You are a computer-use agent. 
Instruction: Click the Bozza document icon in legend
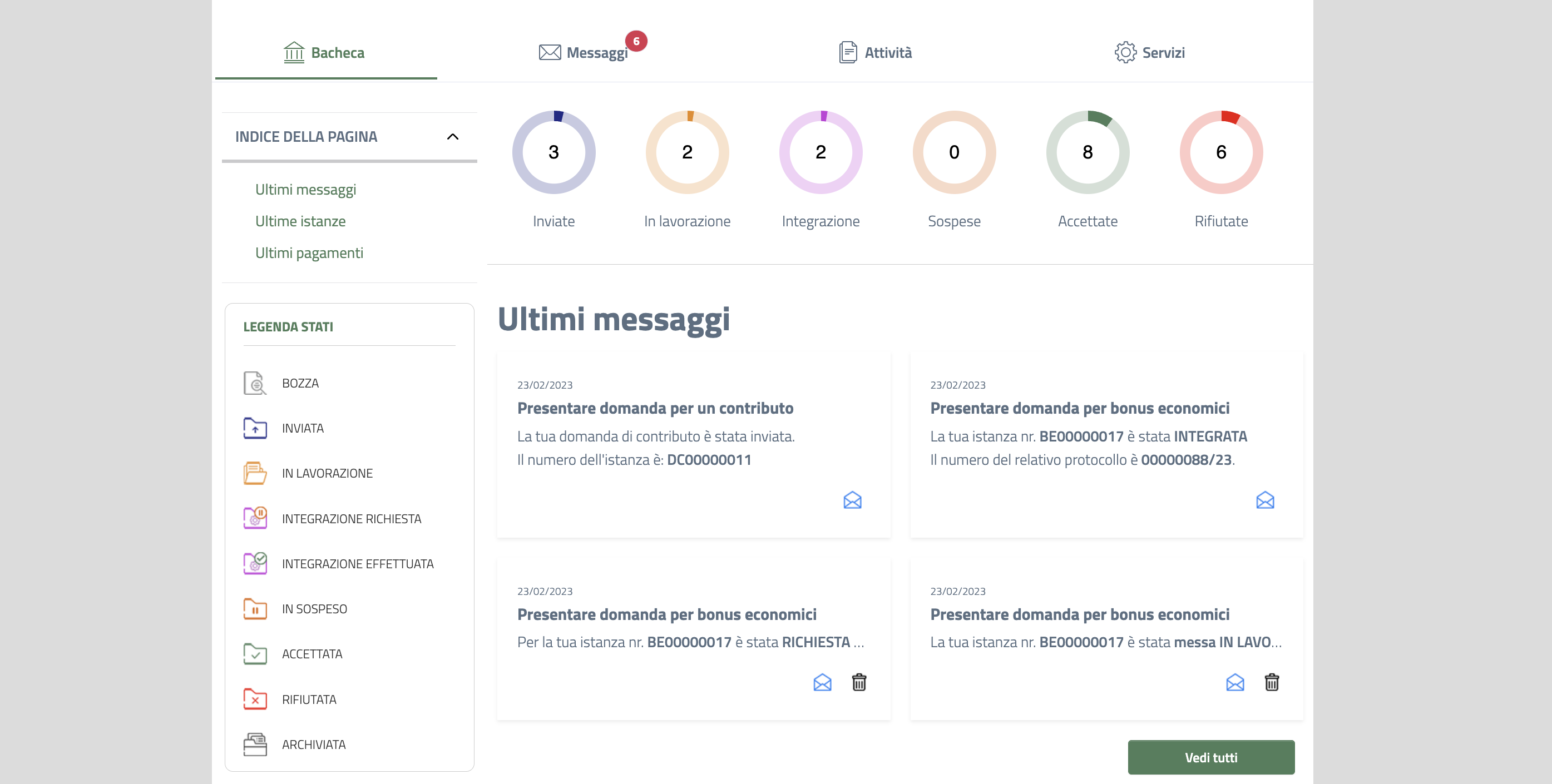click(x=255, y=383)
